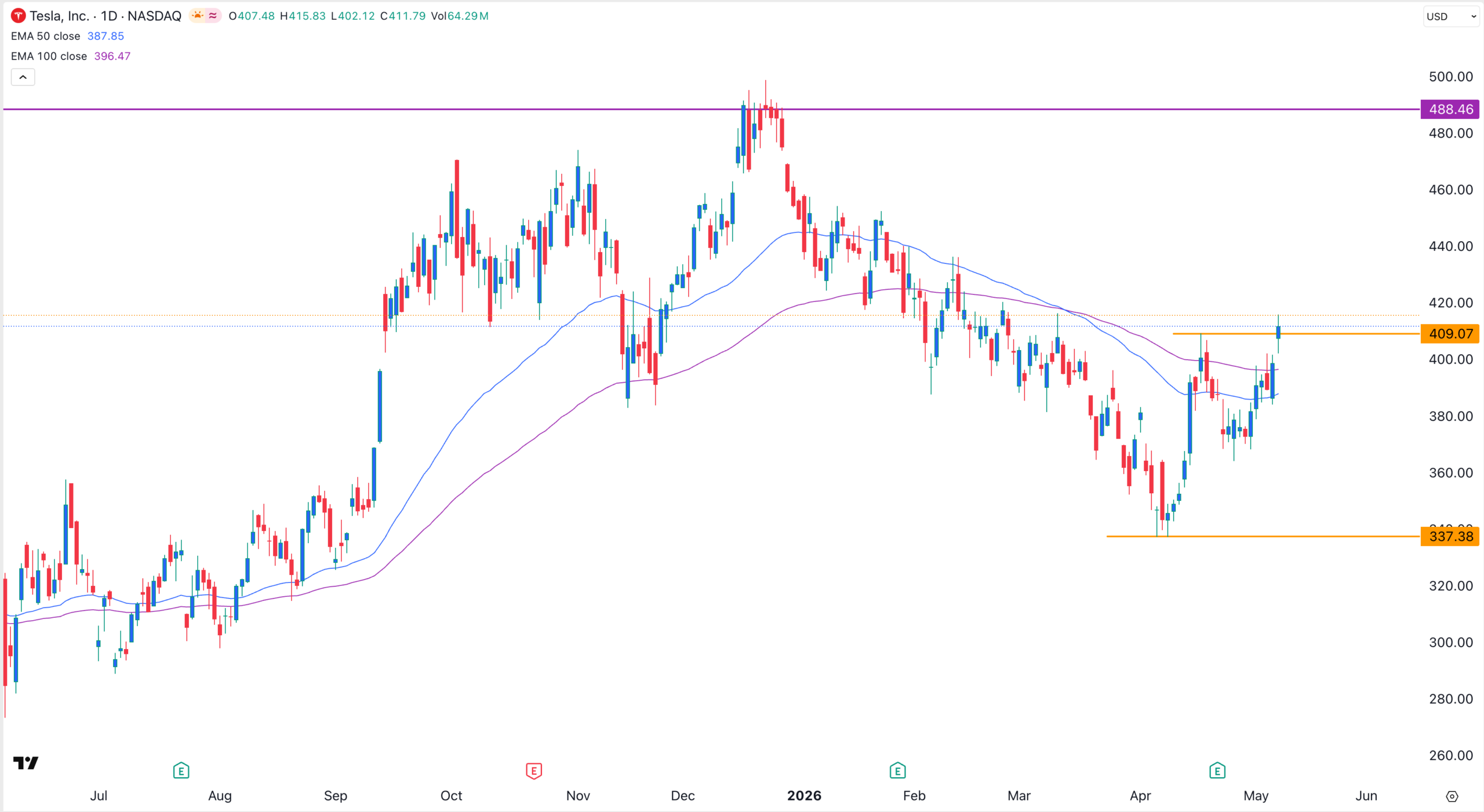1484x812 pixels.
Task: Click the EMA 100 value 396.47
Action: pos(112,56)
